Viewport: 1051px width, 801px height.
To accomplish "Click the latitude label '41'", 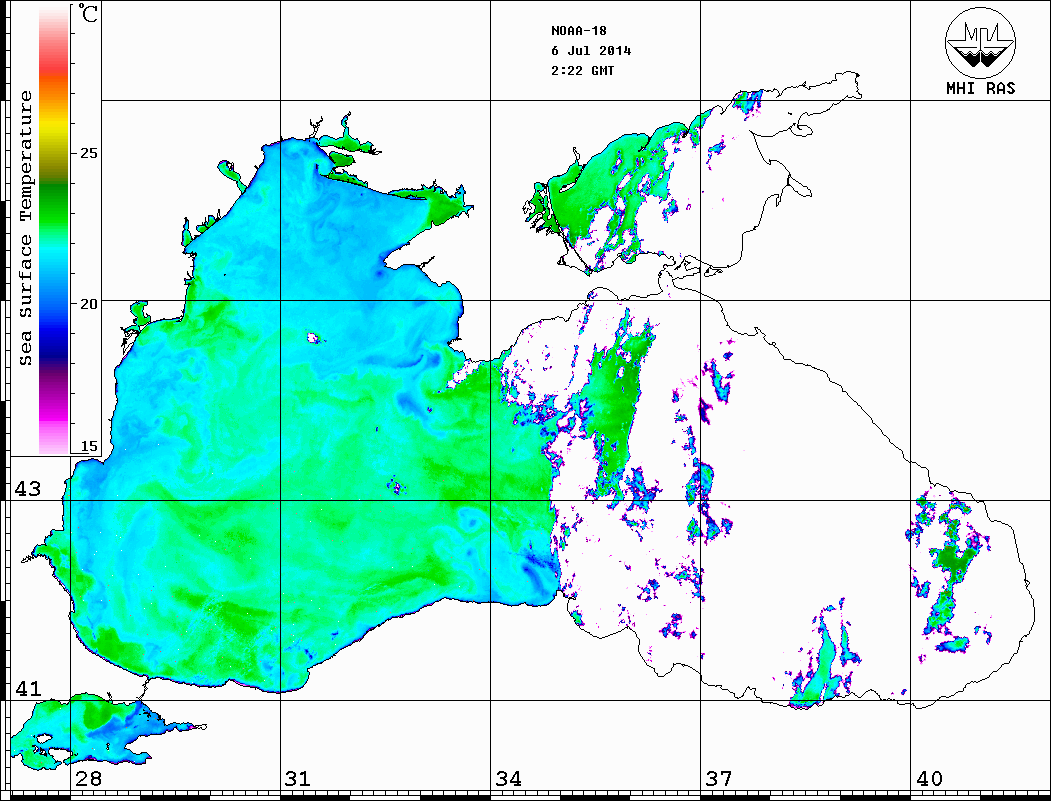I will point(27,688).
